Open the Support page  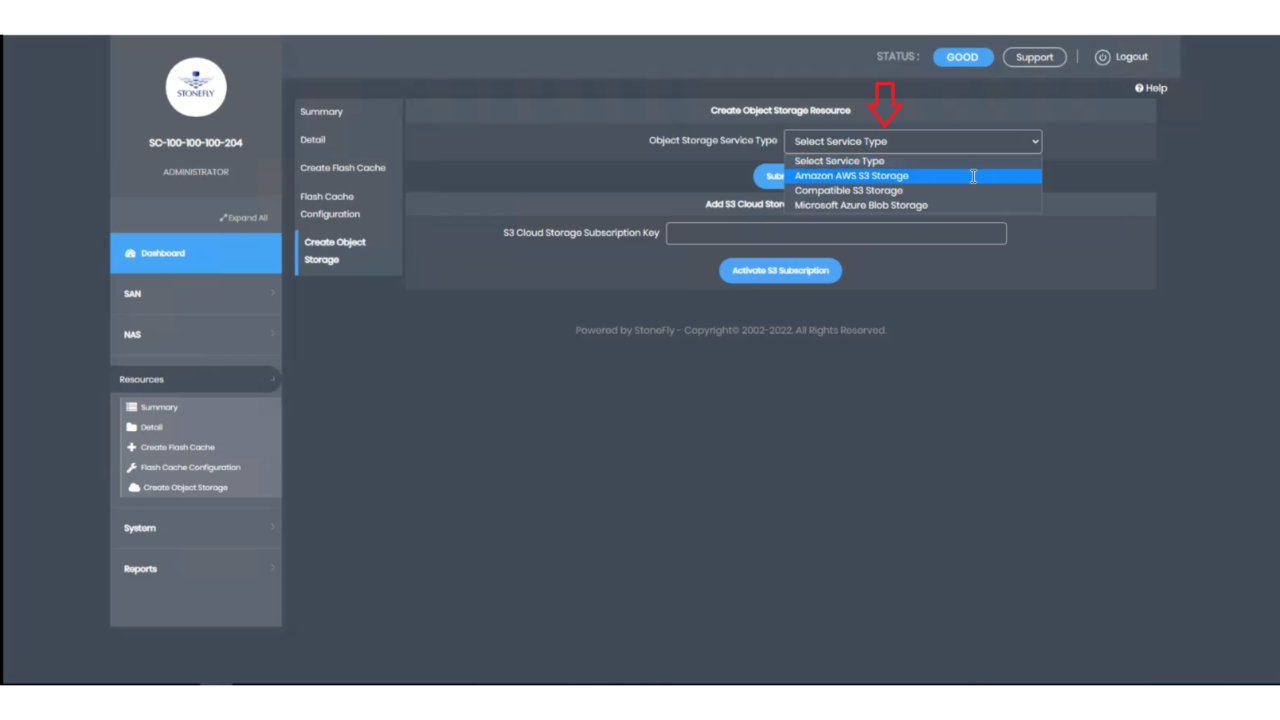point(1034,57)
